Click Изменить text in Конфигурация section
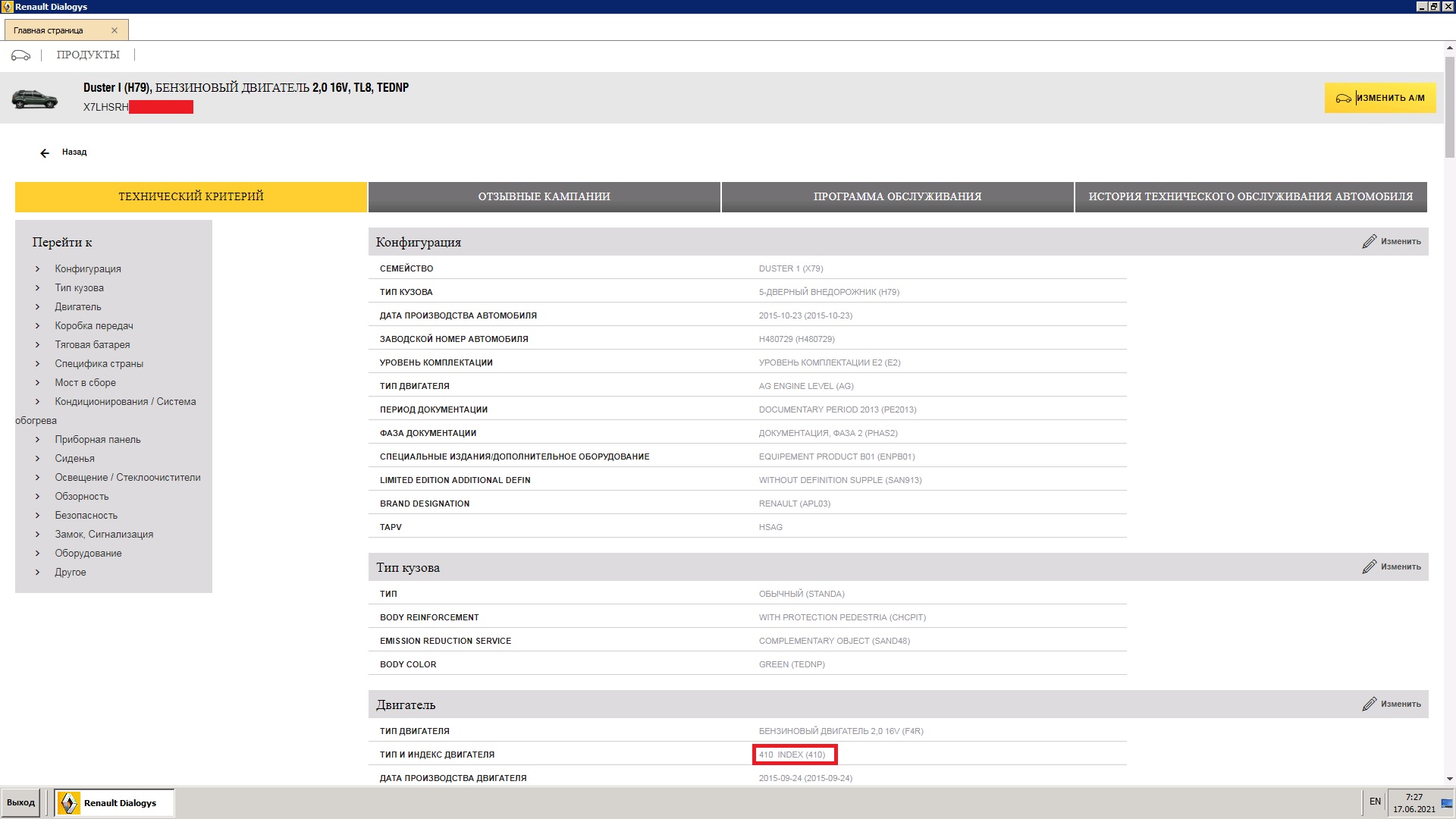Viewport: 1456px width, 819px height. (x=1401, y=241)
